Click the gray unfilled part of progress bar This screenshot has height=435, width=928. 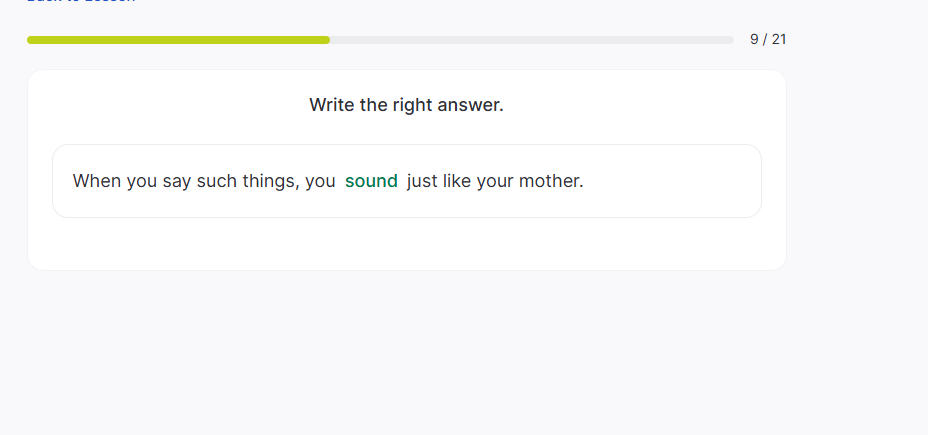click(x=531, y=40)
